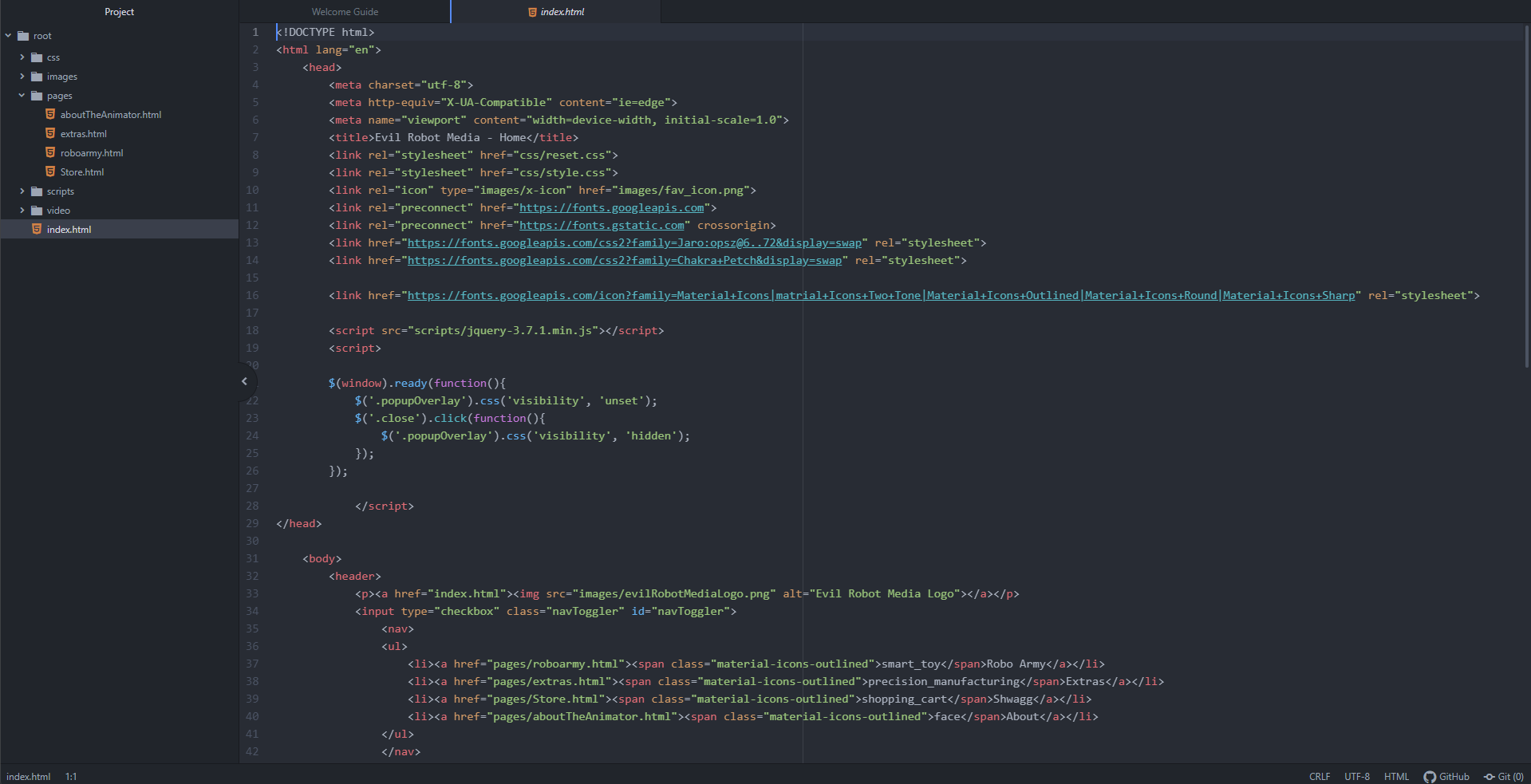
Task: Click HTML5 icon beside index.html in tree
Action: pyautogui.click(x=37, y=229)
